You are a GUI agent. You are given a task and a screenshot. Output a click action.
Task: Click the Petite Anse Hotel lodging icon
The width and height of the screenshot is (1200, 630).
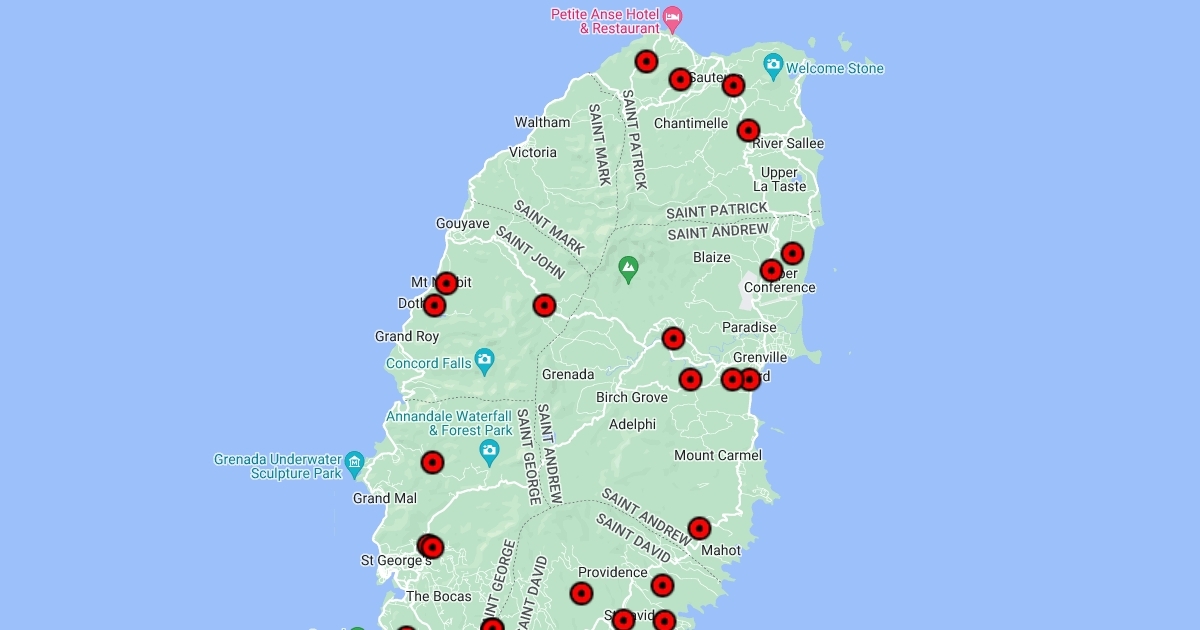(674, 17)
